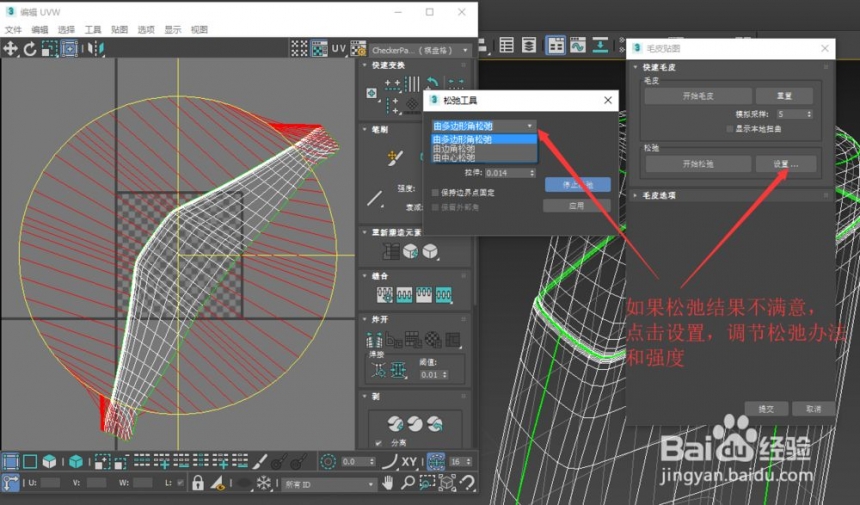Collapse the 快速变换 rollout
This screenshot has width=860, height=505.
pos(365,65)
